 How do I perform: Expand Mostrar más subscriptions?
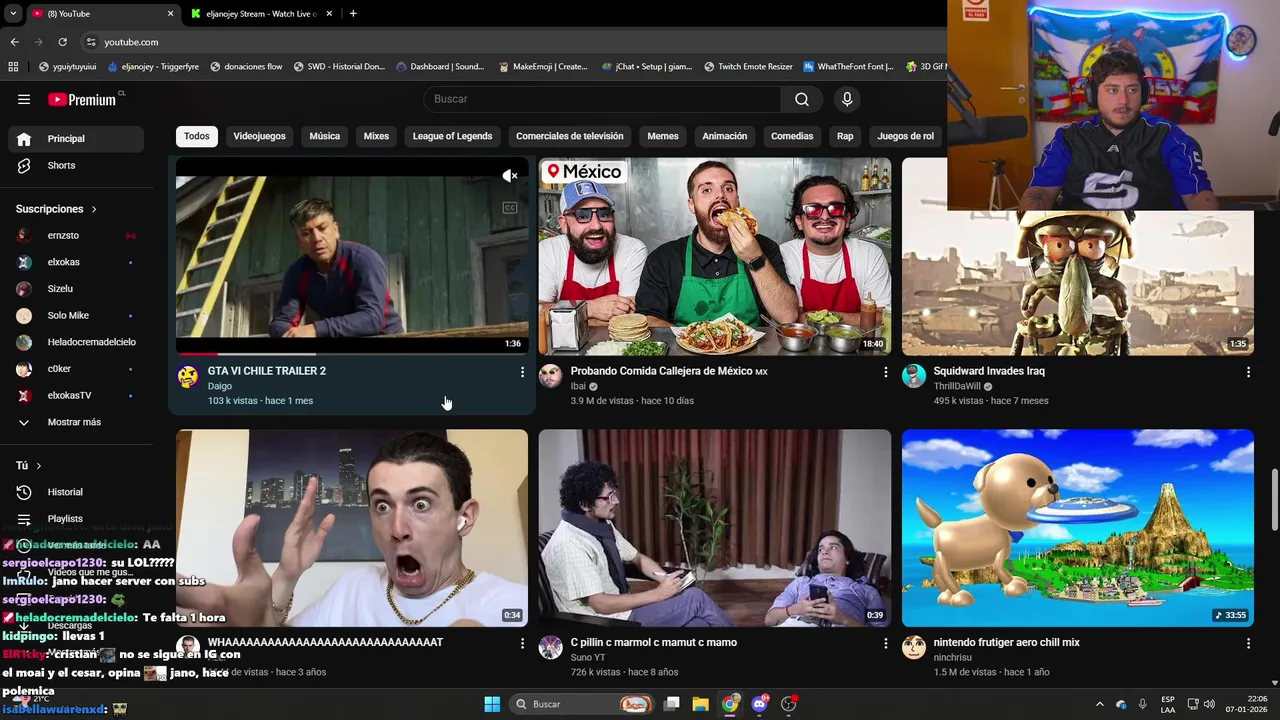coord(76,422)
